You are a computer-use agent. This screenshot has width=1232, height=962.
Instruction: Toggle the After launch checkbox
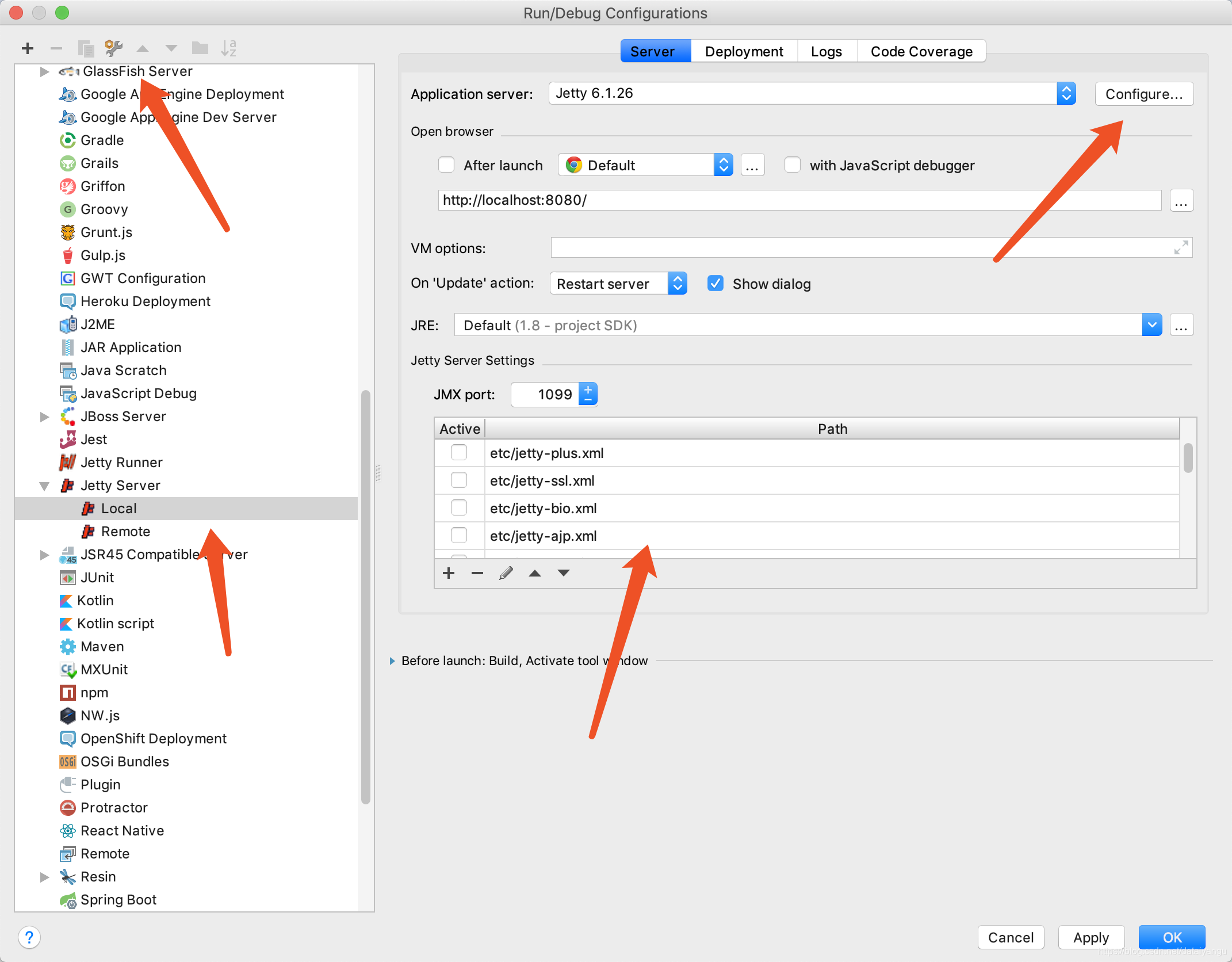point(447,165)
